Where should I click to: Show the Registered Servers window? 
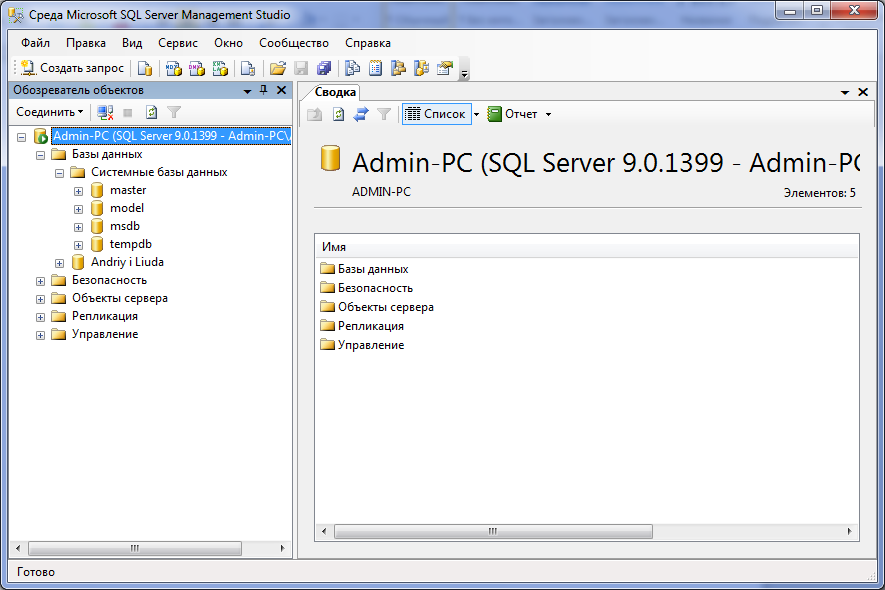352,68
